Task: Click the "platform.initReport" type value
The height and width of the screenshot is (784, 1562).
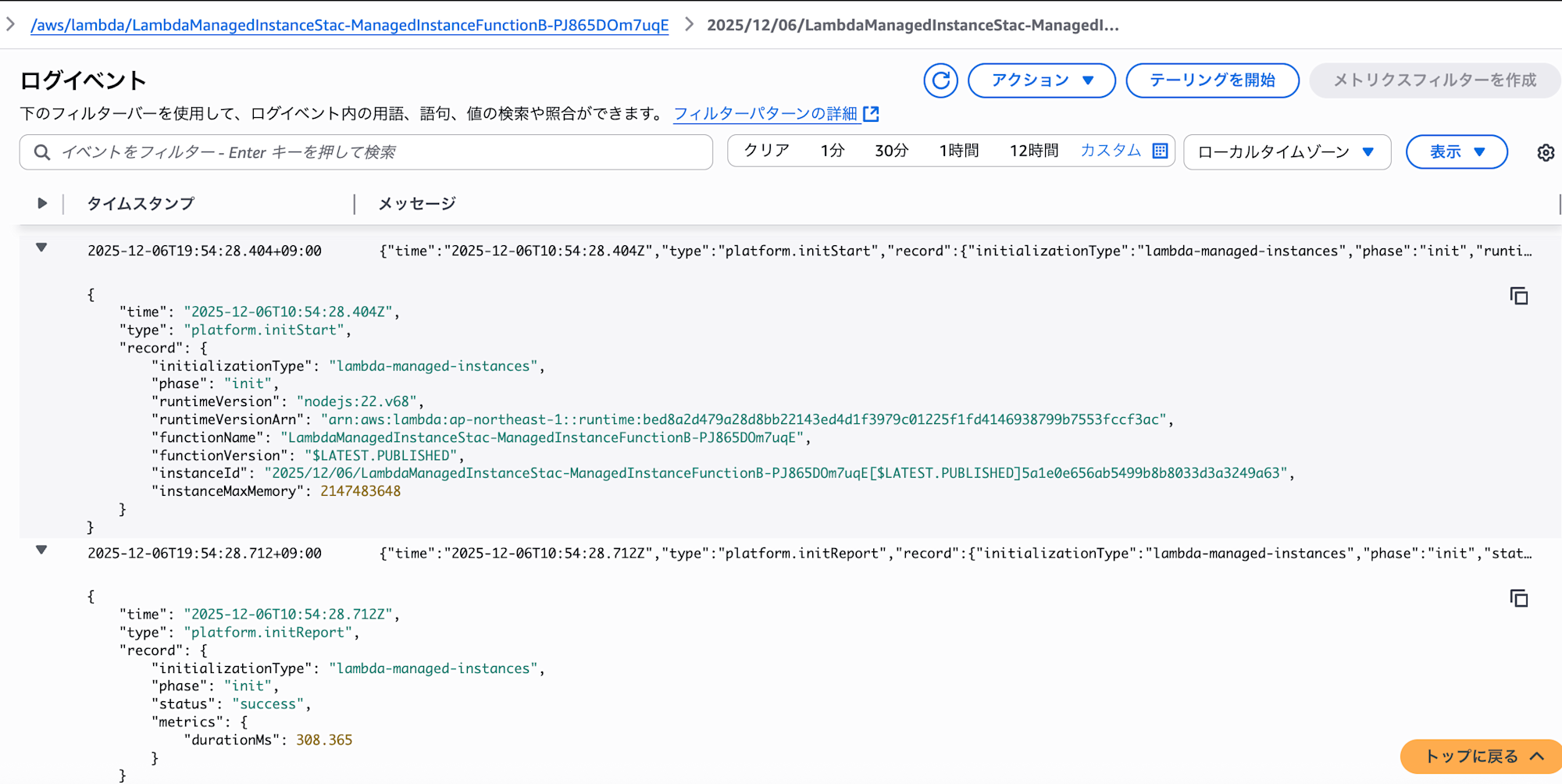Action: coord(268,633)
